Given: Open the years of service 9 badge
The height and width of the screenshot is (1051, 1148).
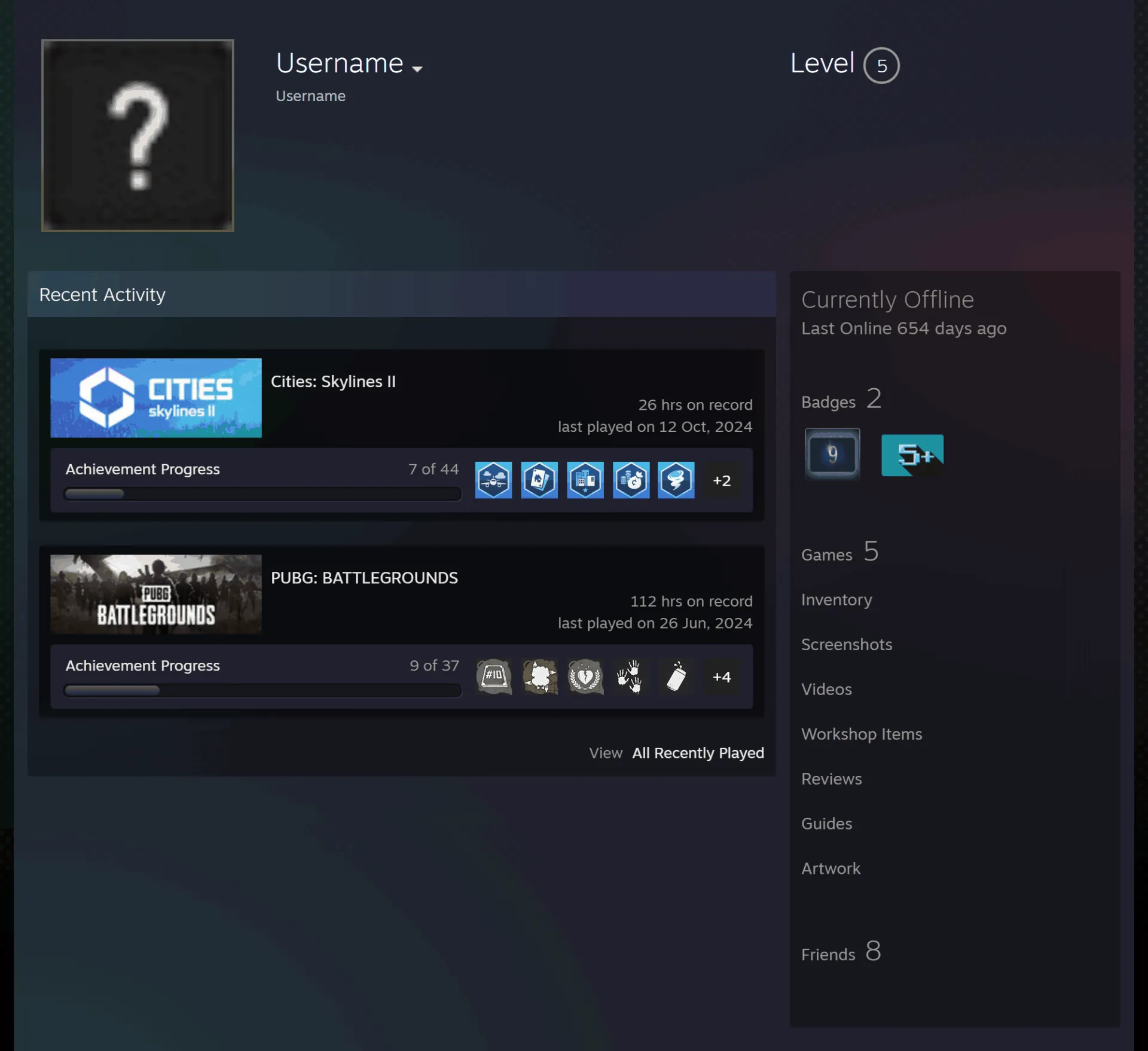Looking at the screenshot, I should click(x=832, y=454).
